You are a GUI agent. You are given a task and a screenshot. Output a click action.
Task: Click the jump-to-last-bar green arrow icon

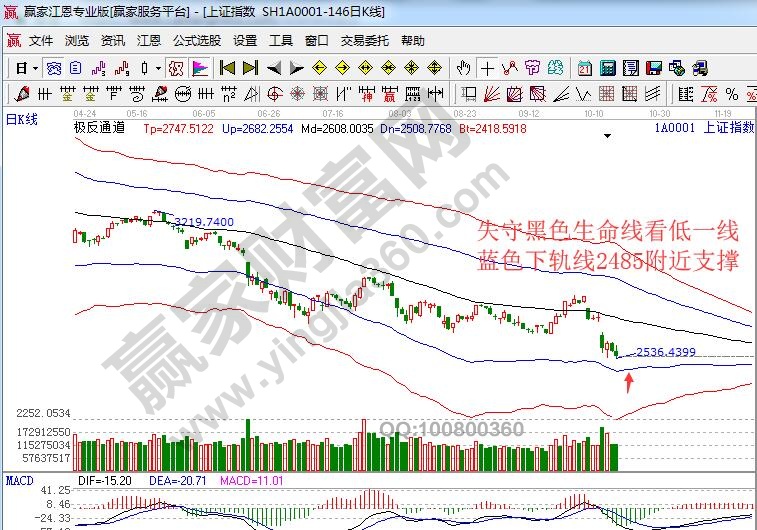249,68
